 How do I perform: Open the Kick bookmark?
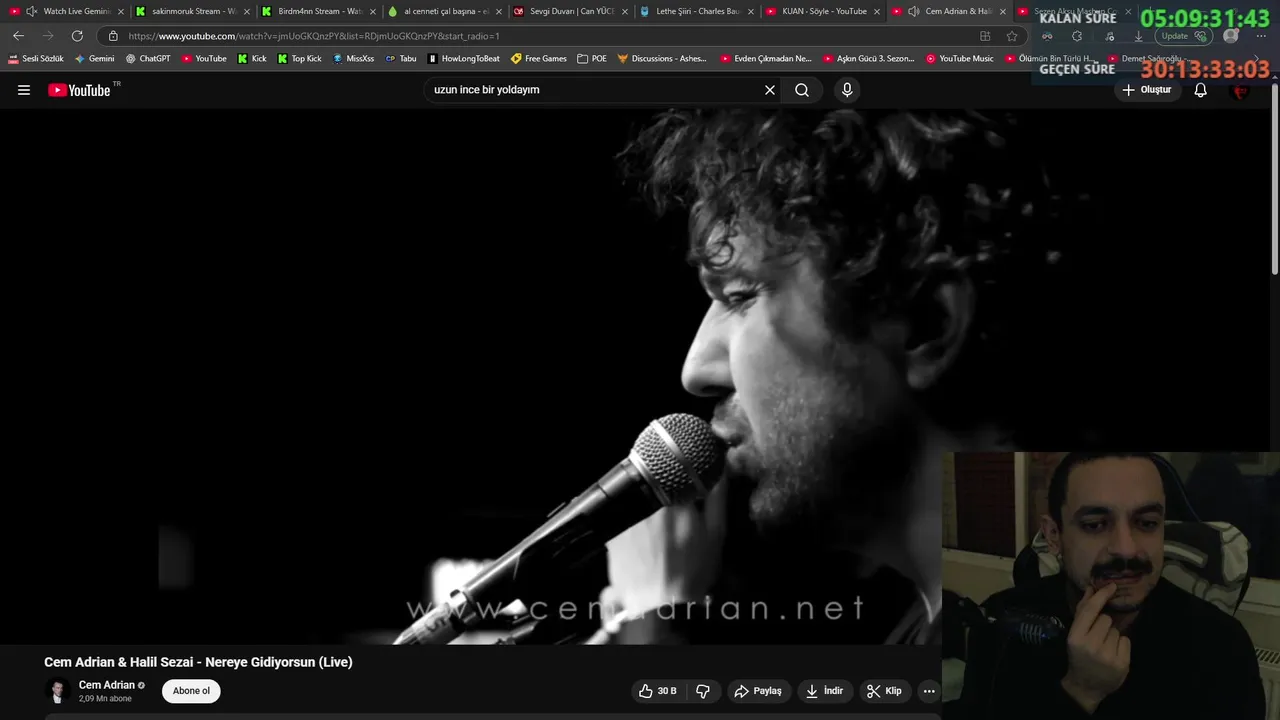tap(252, 59)
